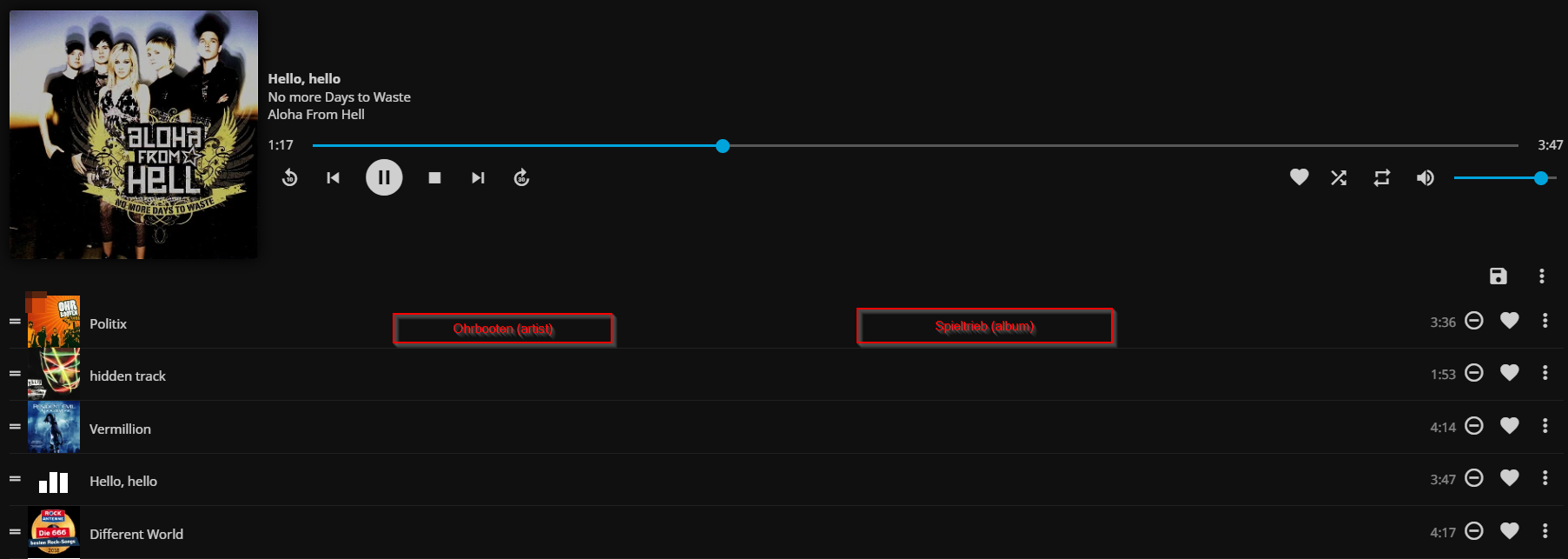Image resolution: width=1568 pixels, height=559 pixels.
Task: Play the hidden track queue item
Action: pos(128,376)
